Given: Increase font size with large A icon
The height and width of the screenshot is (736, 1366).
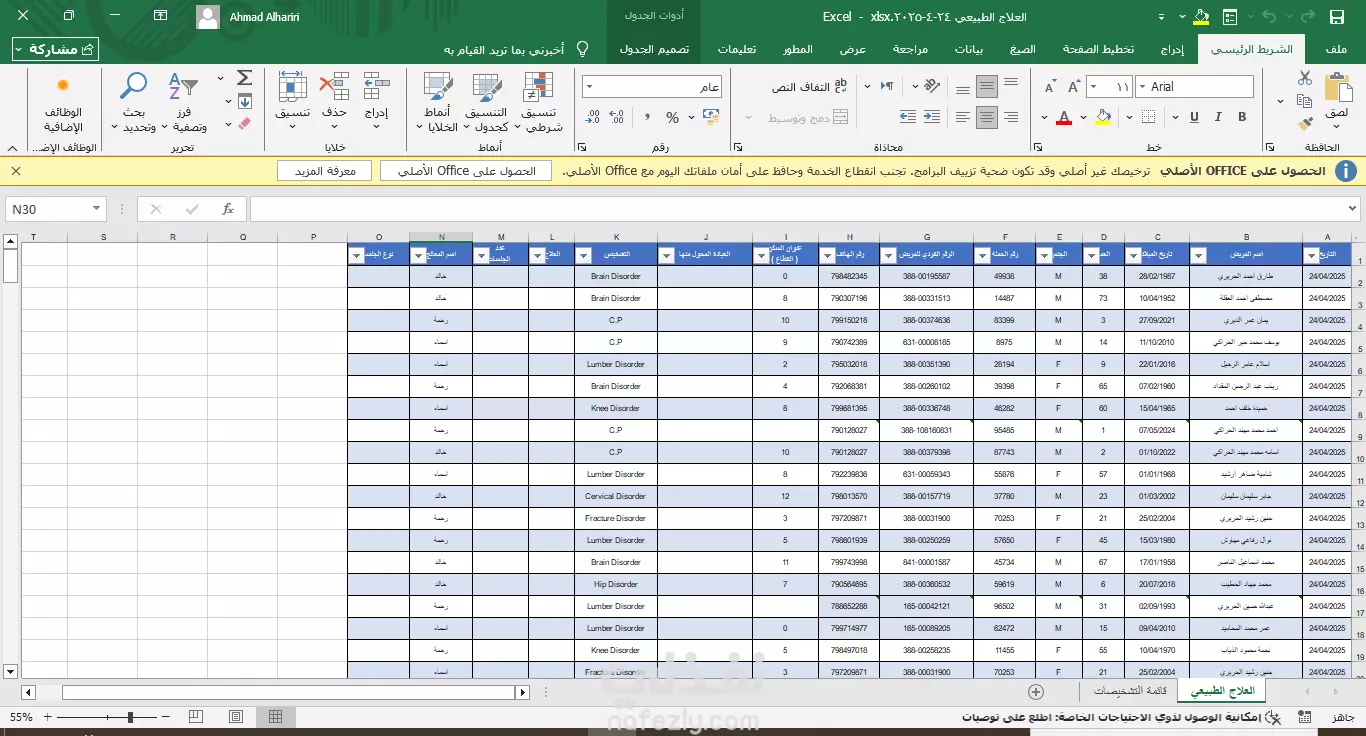Looking at the screenshot, I should click(x=1075, y=87).
